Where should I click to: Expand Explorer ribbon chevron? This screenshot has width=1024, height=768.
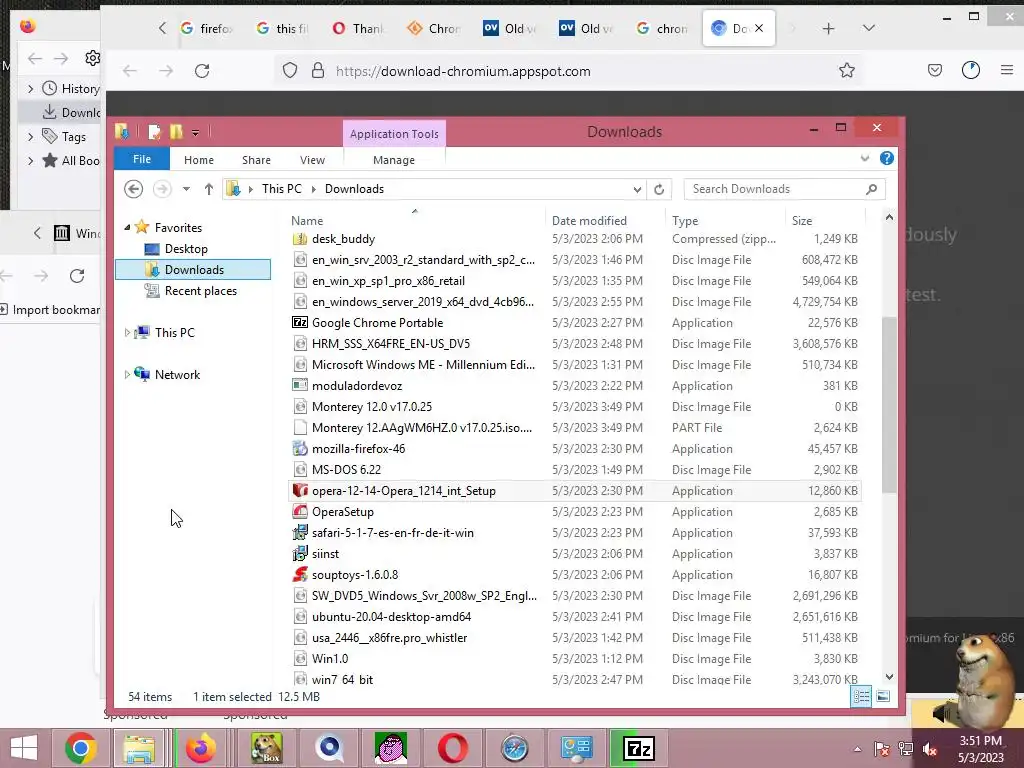click(865, 158)
